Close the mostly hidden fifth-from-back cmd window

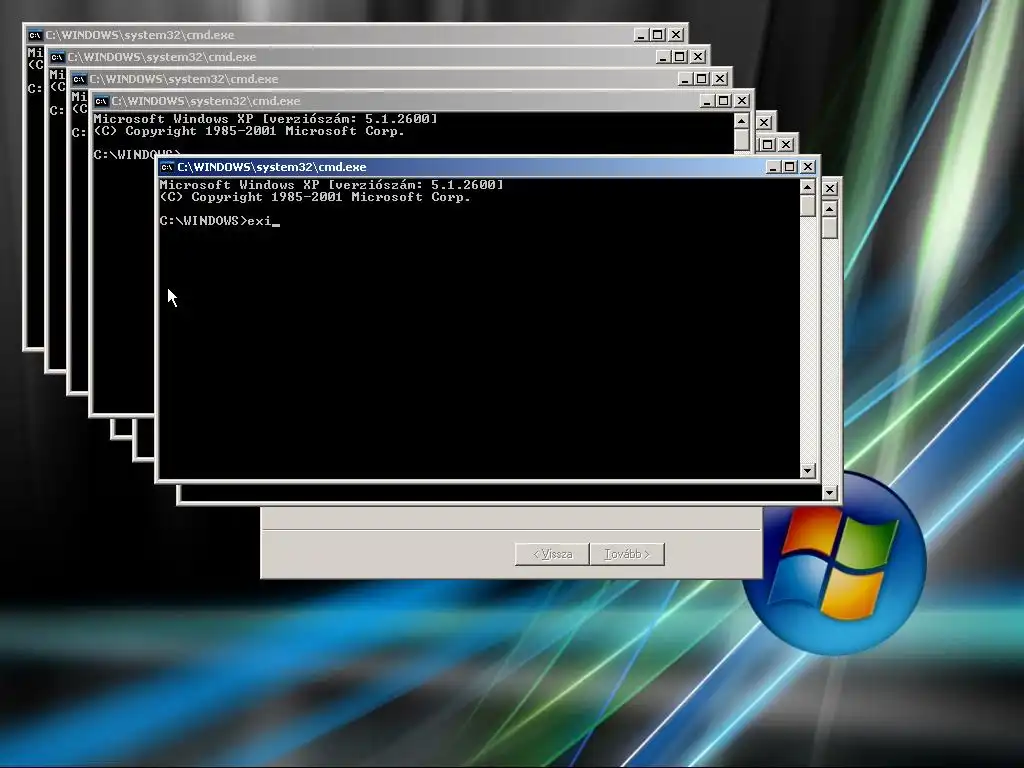(765, 123)
